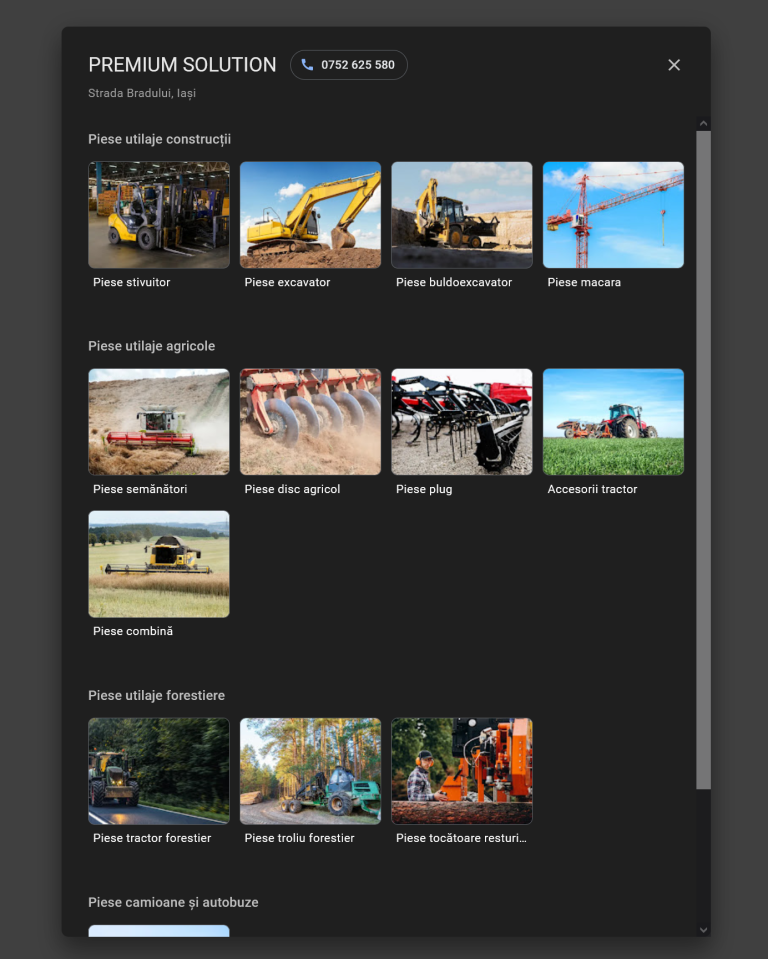Click the 'Piese tractor forestier' label

pos(152,838)
